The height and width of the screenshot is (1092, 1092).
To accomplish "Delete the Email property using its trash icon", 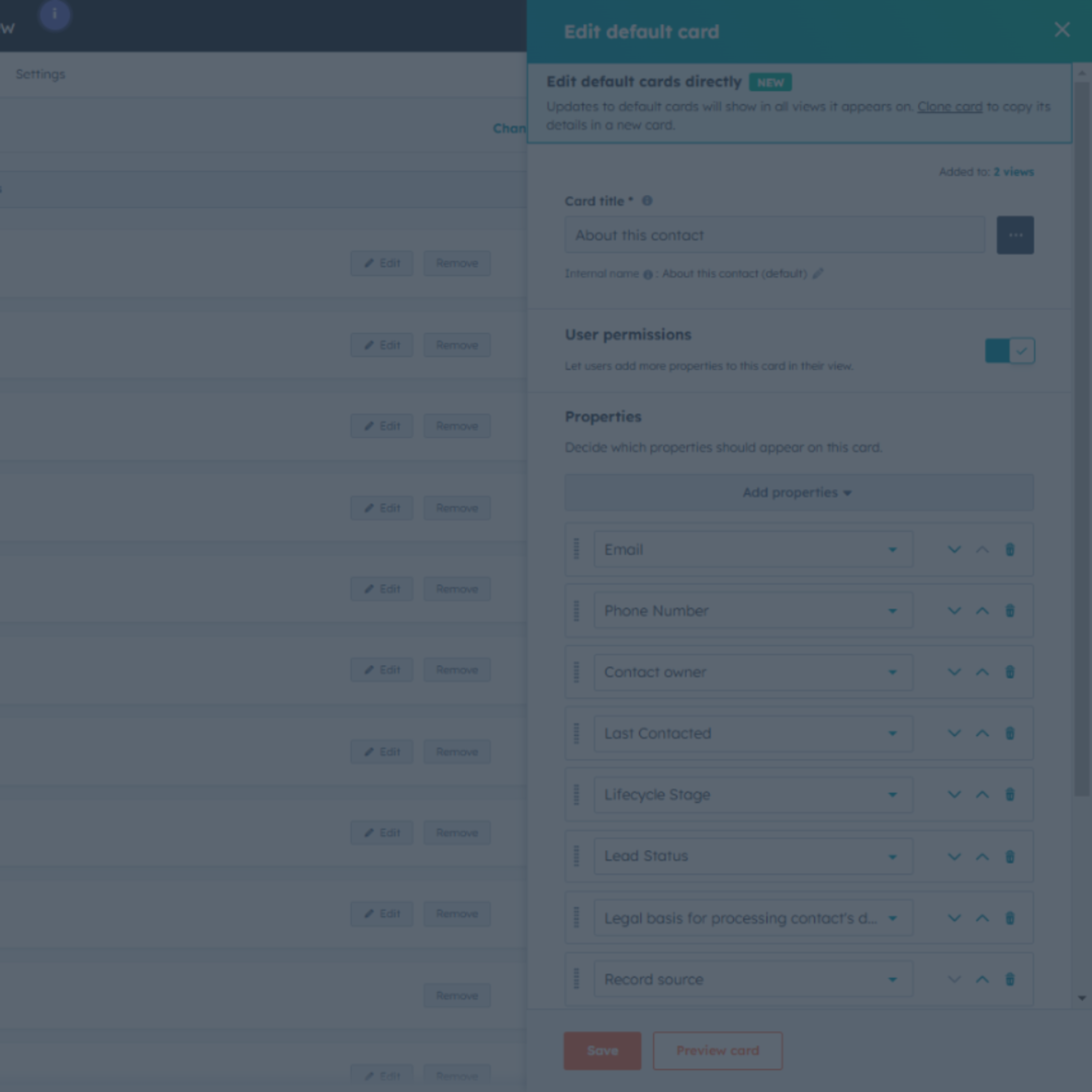I will (1010, 549).
